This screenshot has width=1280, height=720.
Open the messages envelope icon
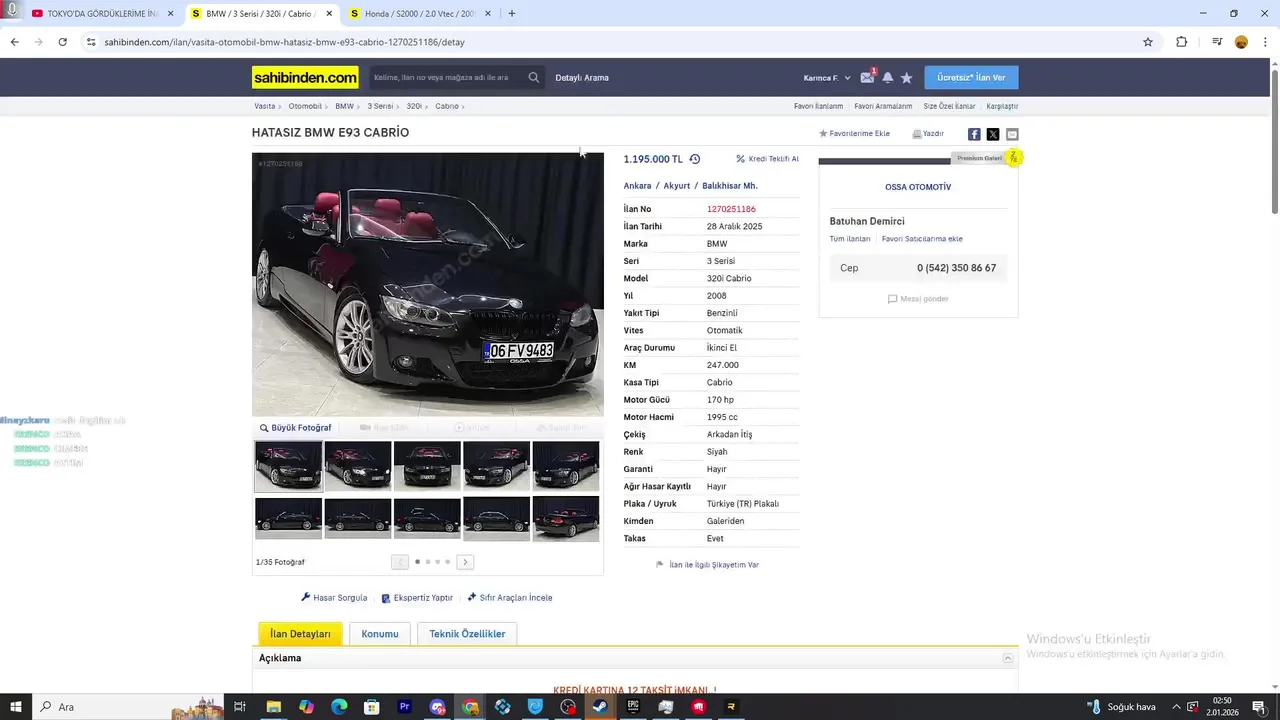(867, 77)
